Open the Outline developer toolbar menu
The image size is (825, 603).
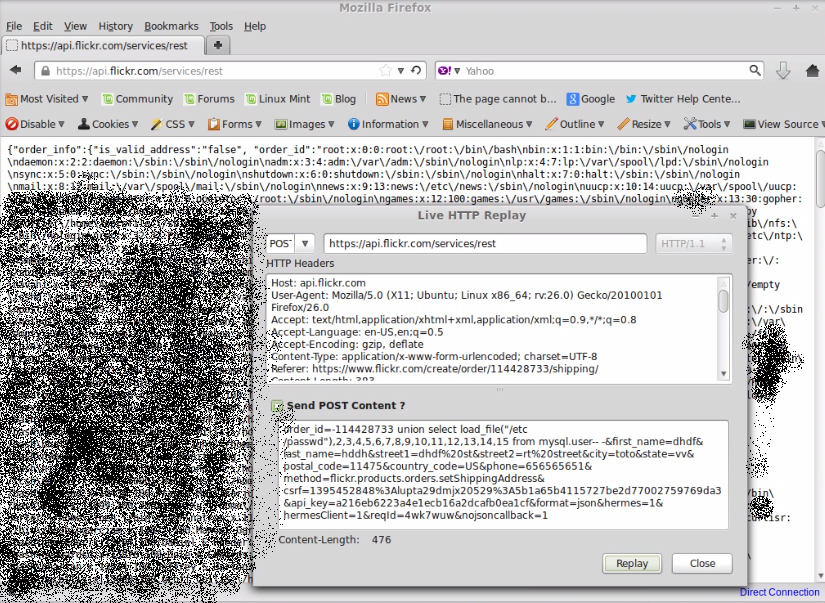[x=575, y=124]
